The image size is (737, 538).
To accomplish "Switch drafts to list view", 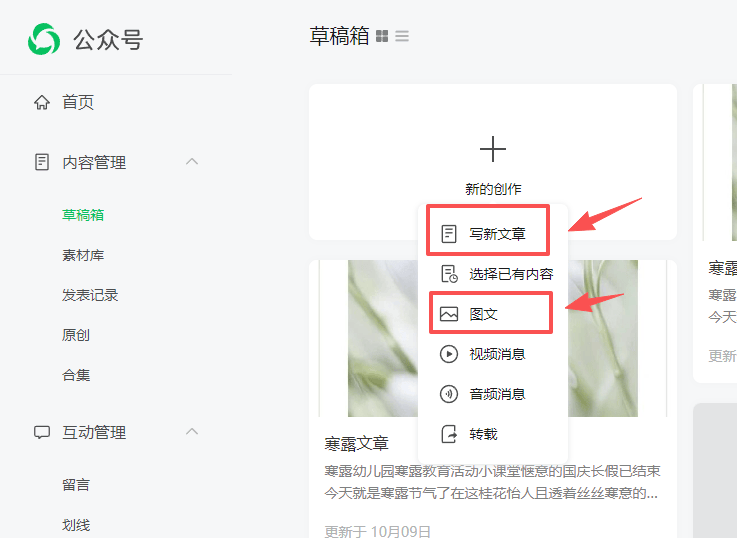I will 402,37.
